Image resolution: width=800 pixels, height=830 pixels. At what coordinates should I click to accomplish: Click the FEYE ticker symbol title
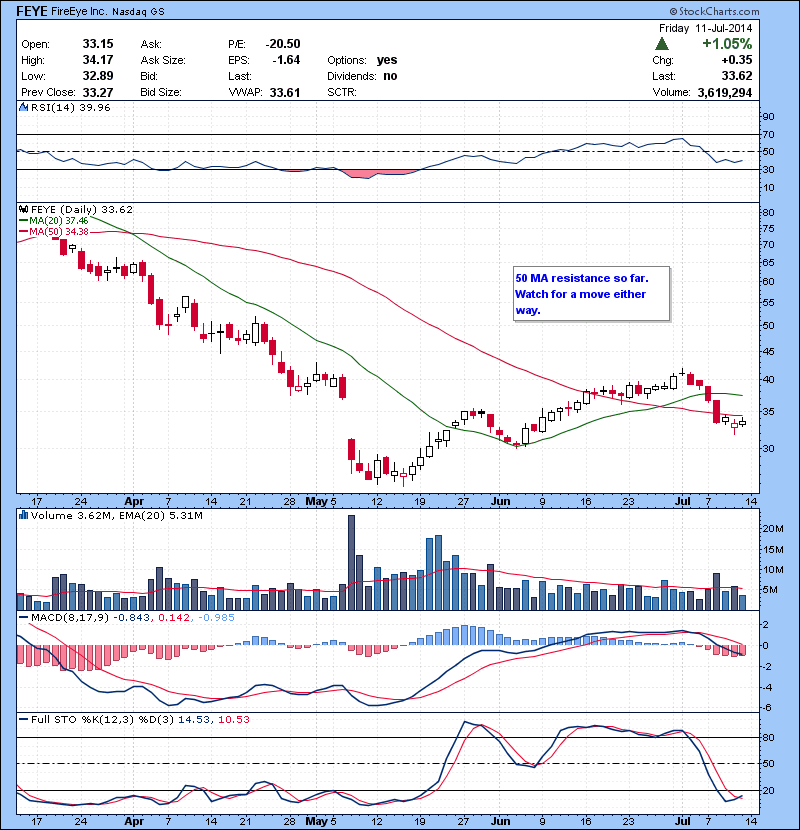(32, 11)
